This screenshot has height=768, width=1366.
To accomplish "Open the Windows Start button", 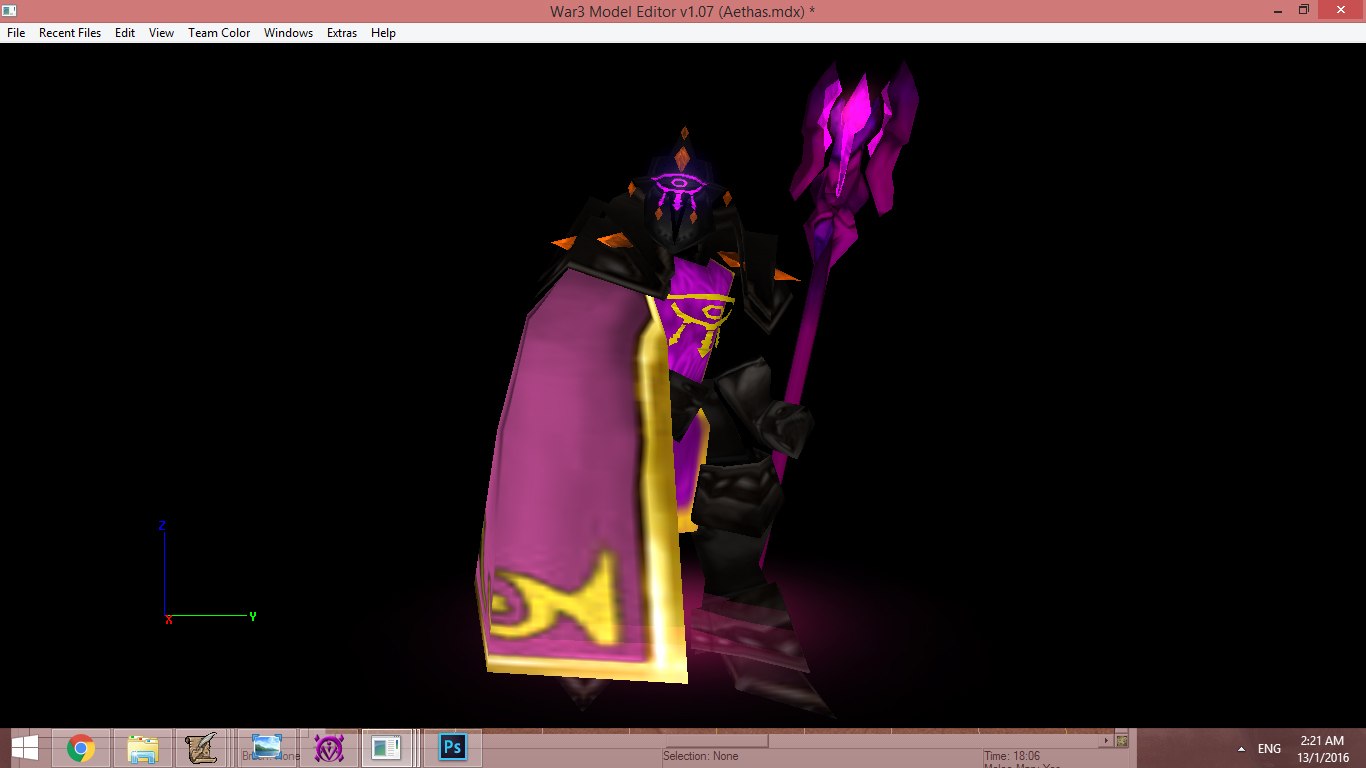I will (x=24, y=748).
